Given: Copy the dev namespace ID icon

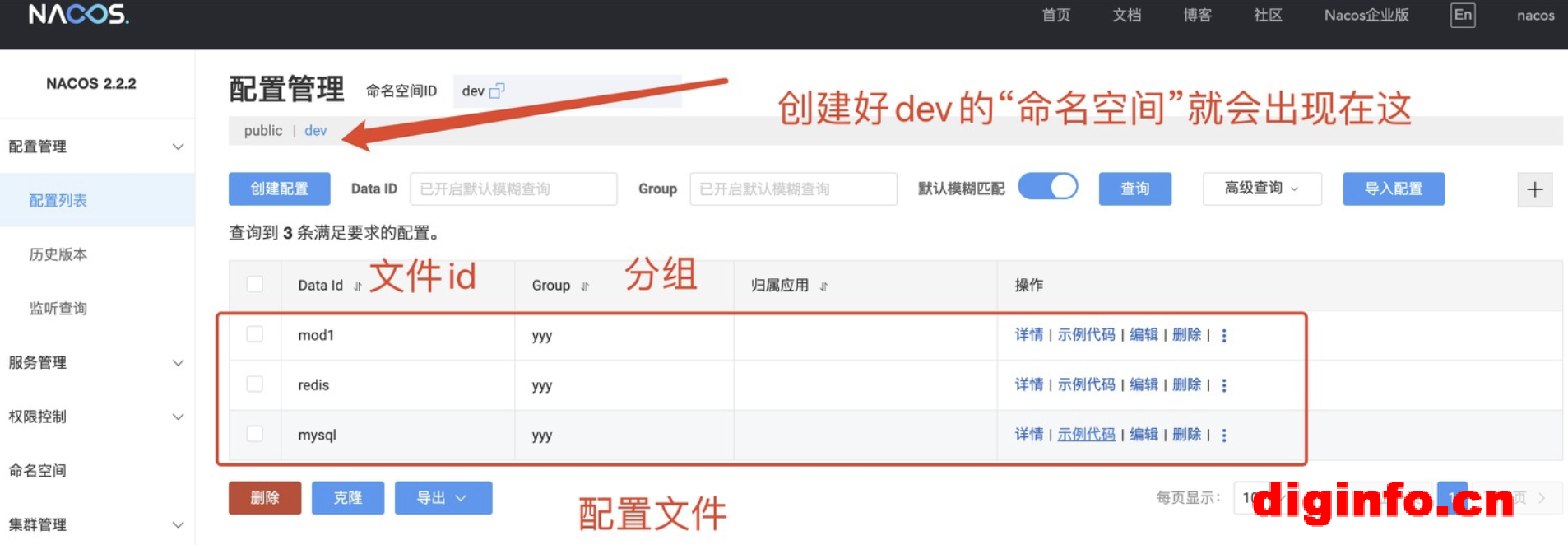Looking at the screenshot, I should coord(497,91).
